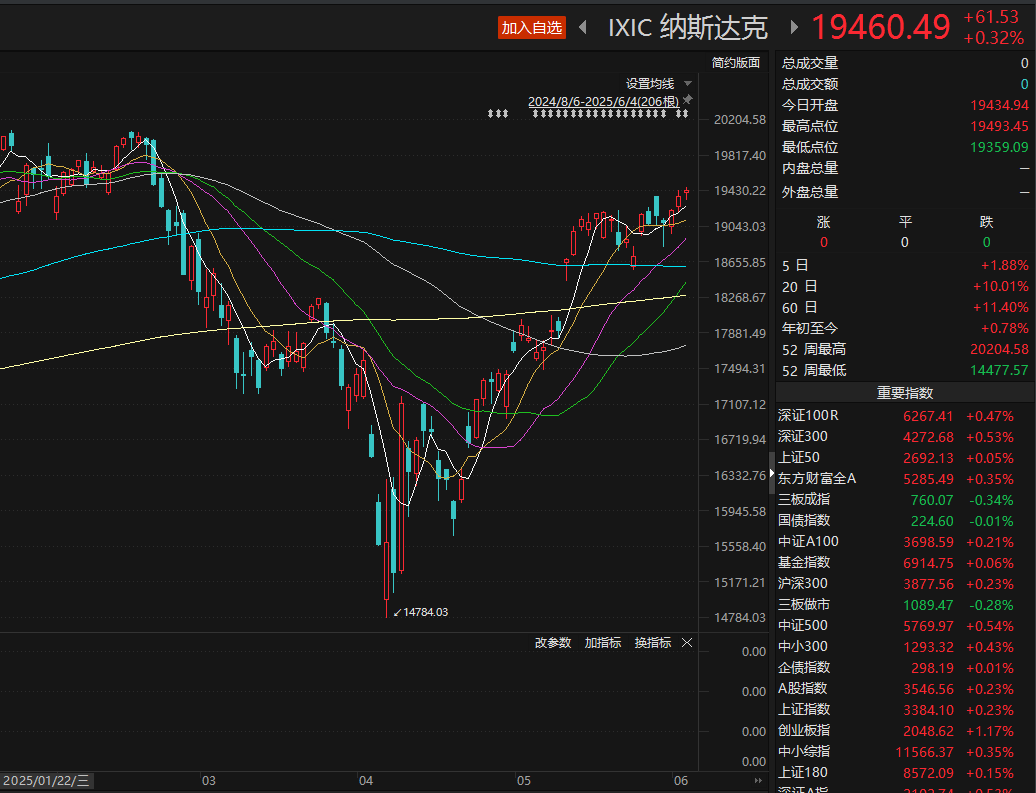Select the 重要指数 section header
The image size is (1036, 793).
pyautogui.click(x=905, y=393)
